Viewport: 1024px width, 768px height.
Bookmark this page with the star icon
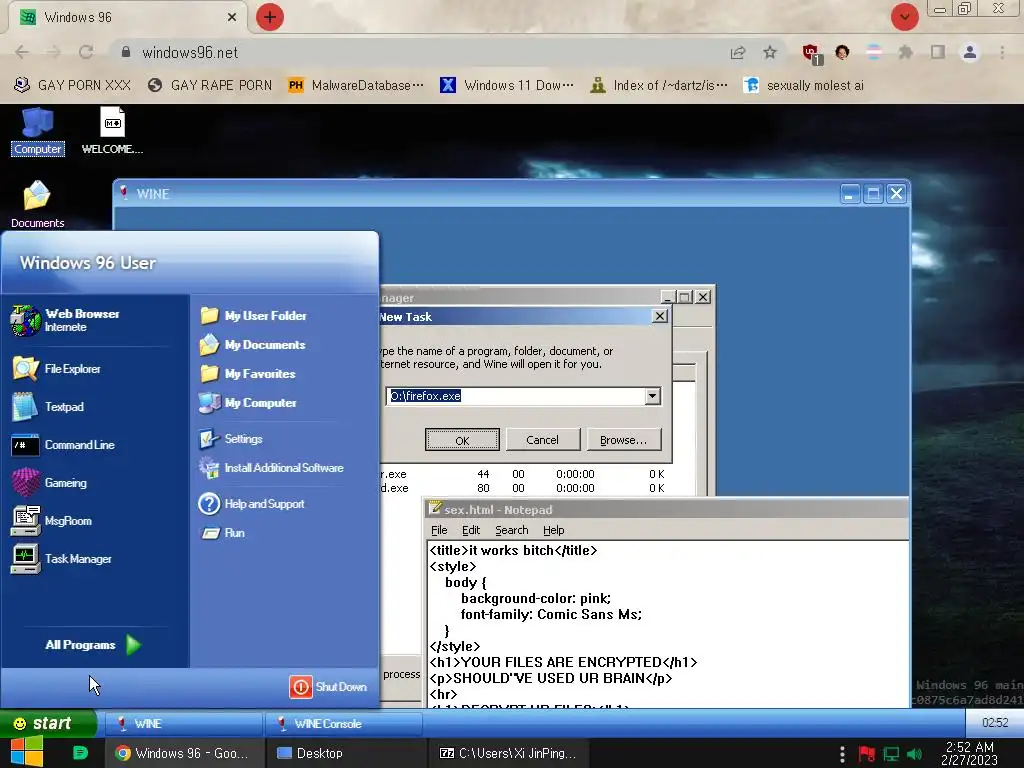770,52
